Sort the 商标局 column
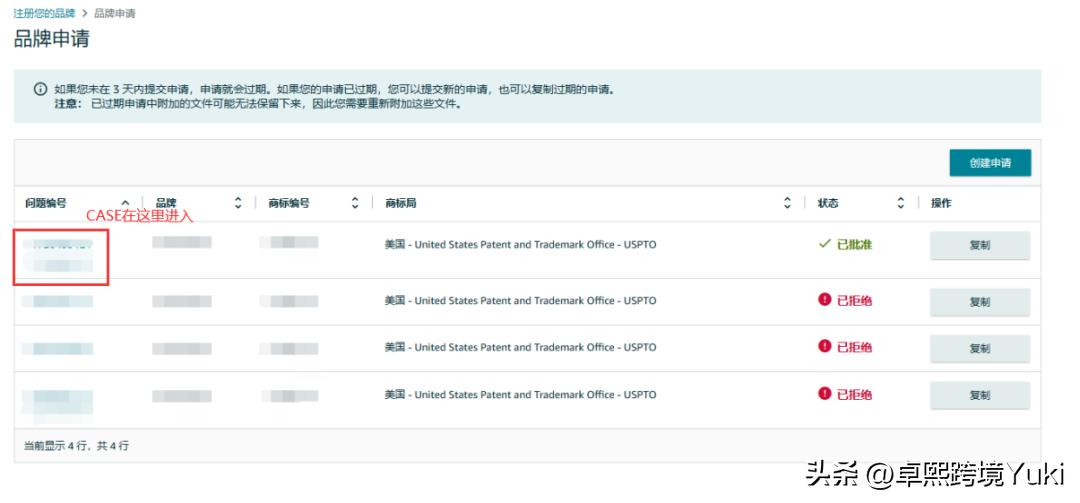The image size is (1080, 503). pyautogui.click(x=787, y=203)
